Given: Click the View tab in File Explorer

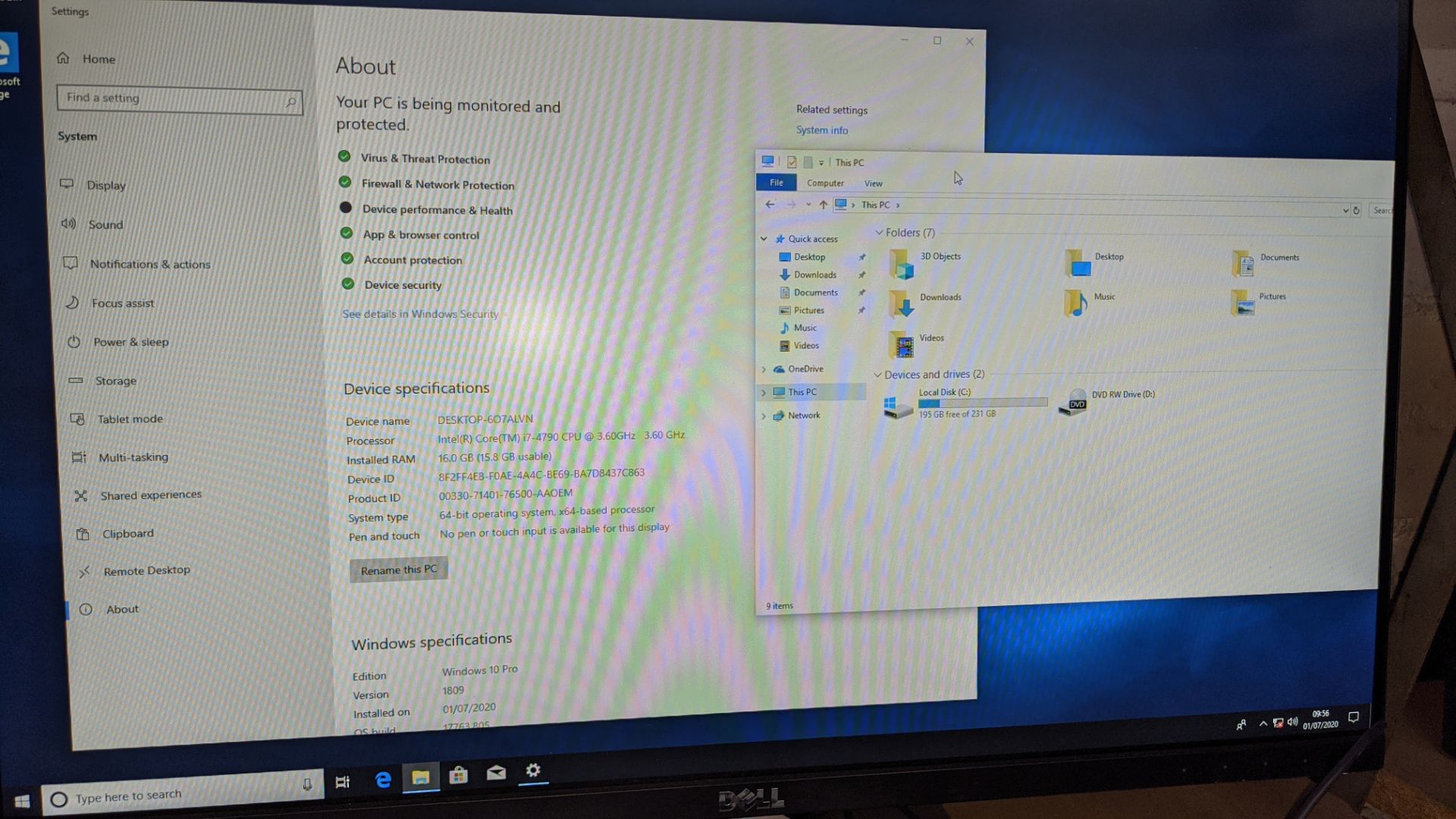Looking at the screenshot, I should (x=873, y=183).
